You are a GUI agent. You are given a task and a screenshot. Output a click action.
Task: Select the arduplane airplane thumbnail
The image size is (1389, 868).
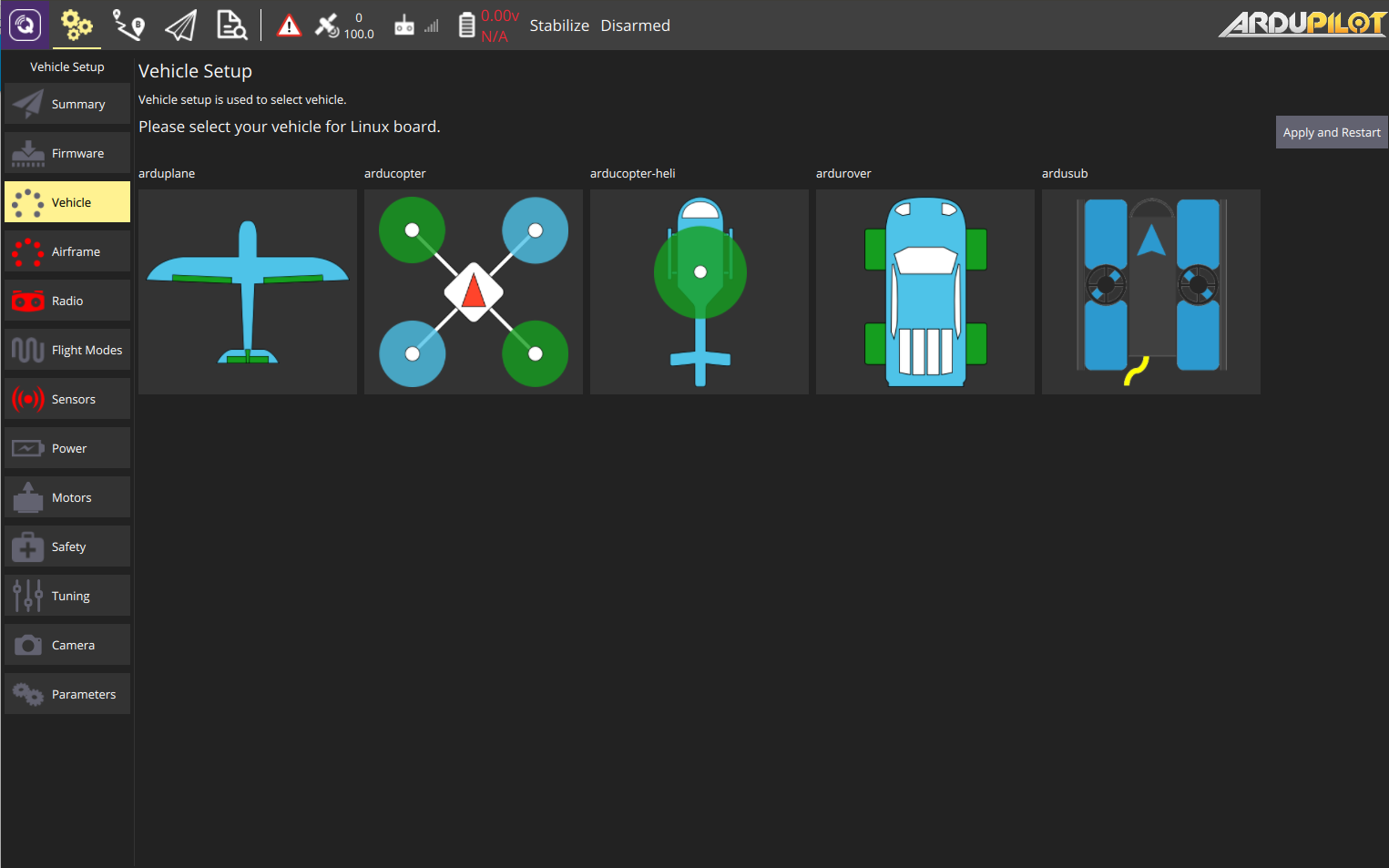(x=248, y=291)
